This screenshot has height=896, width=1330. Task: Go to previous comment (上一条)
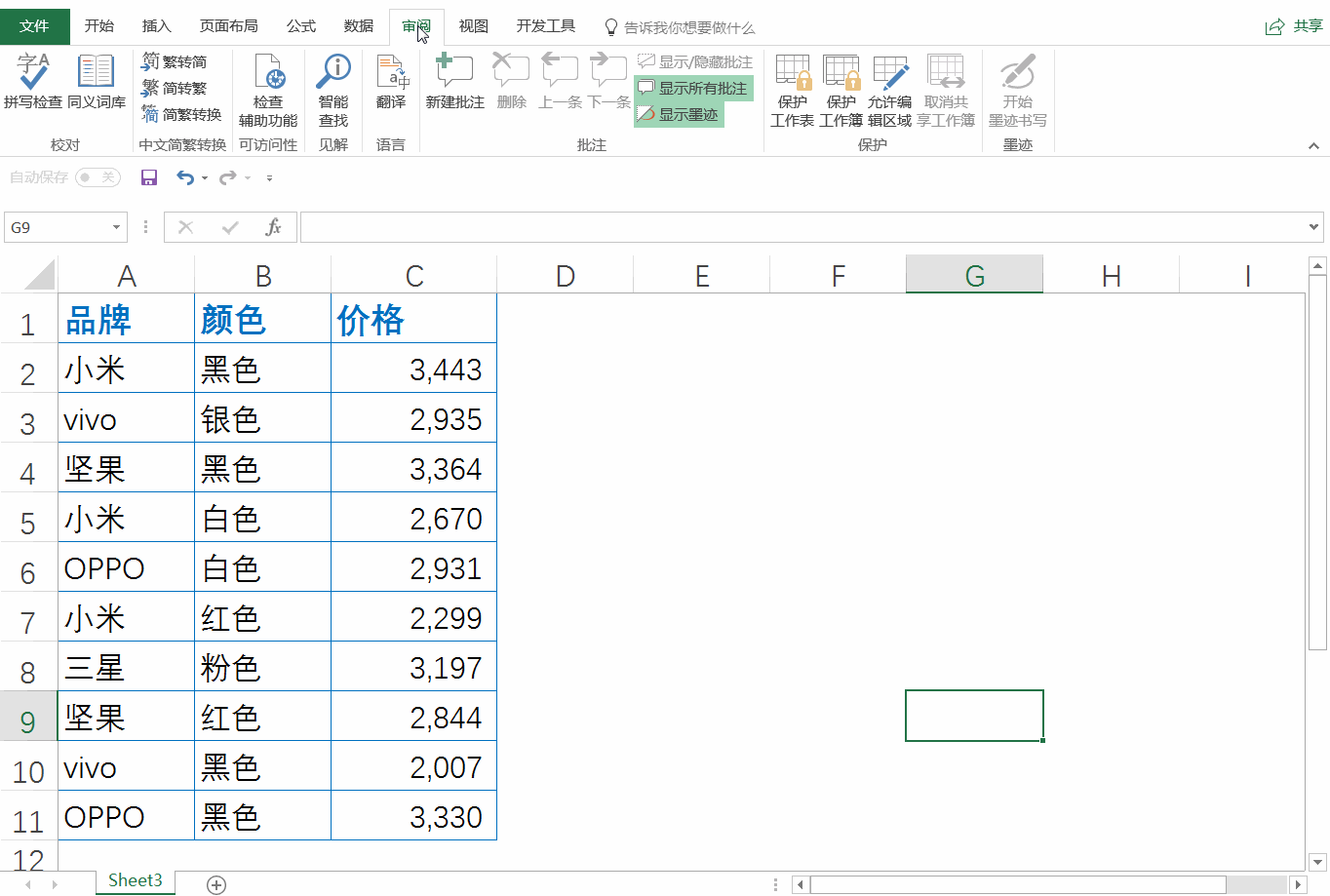[560, 82]
